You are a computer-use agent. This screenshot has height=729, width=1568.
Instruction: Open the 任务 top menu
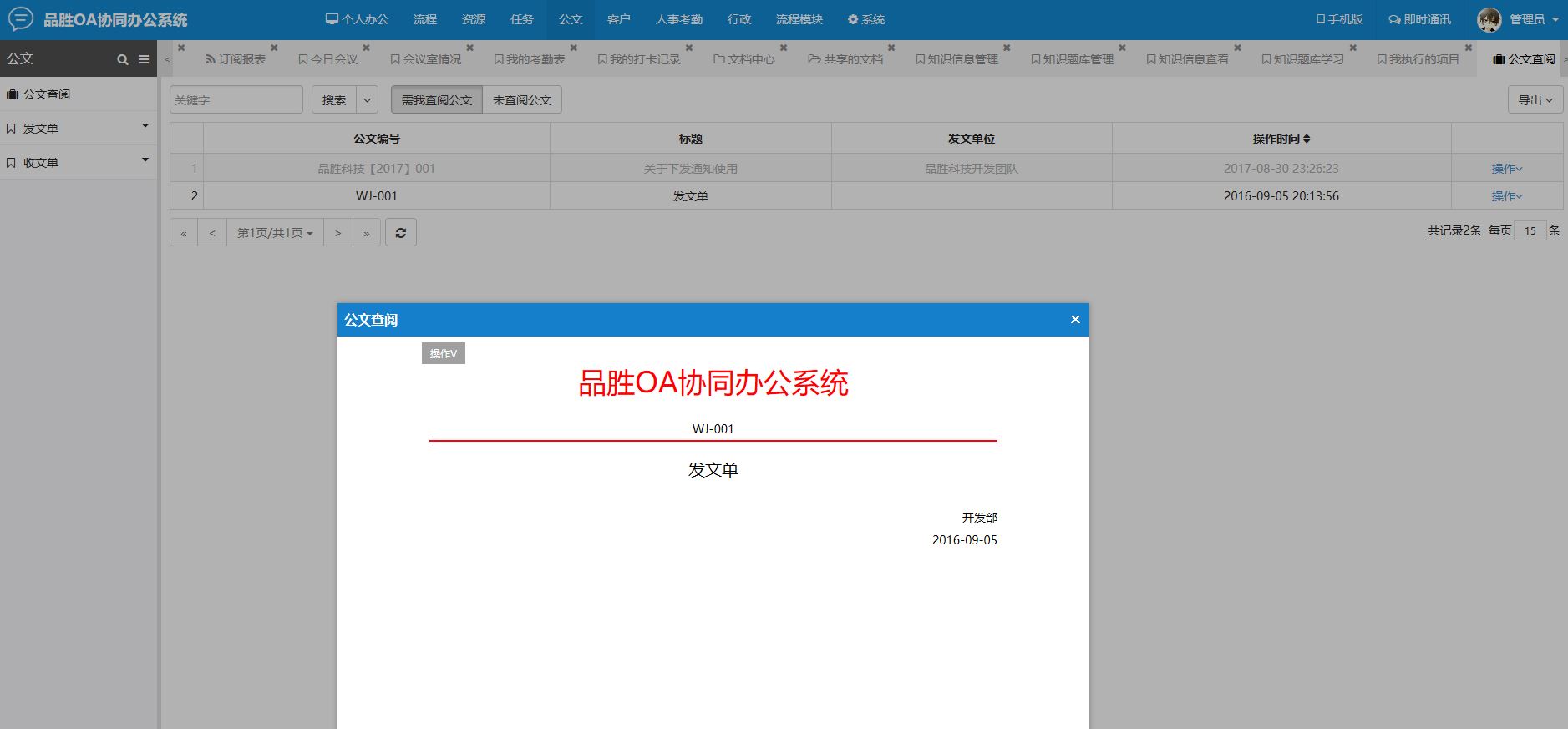coord(522,19)
